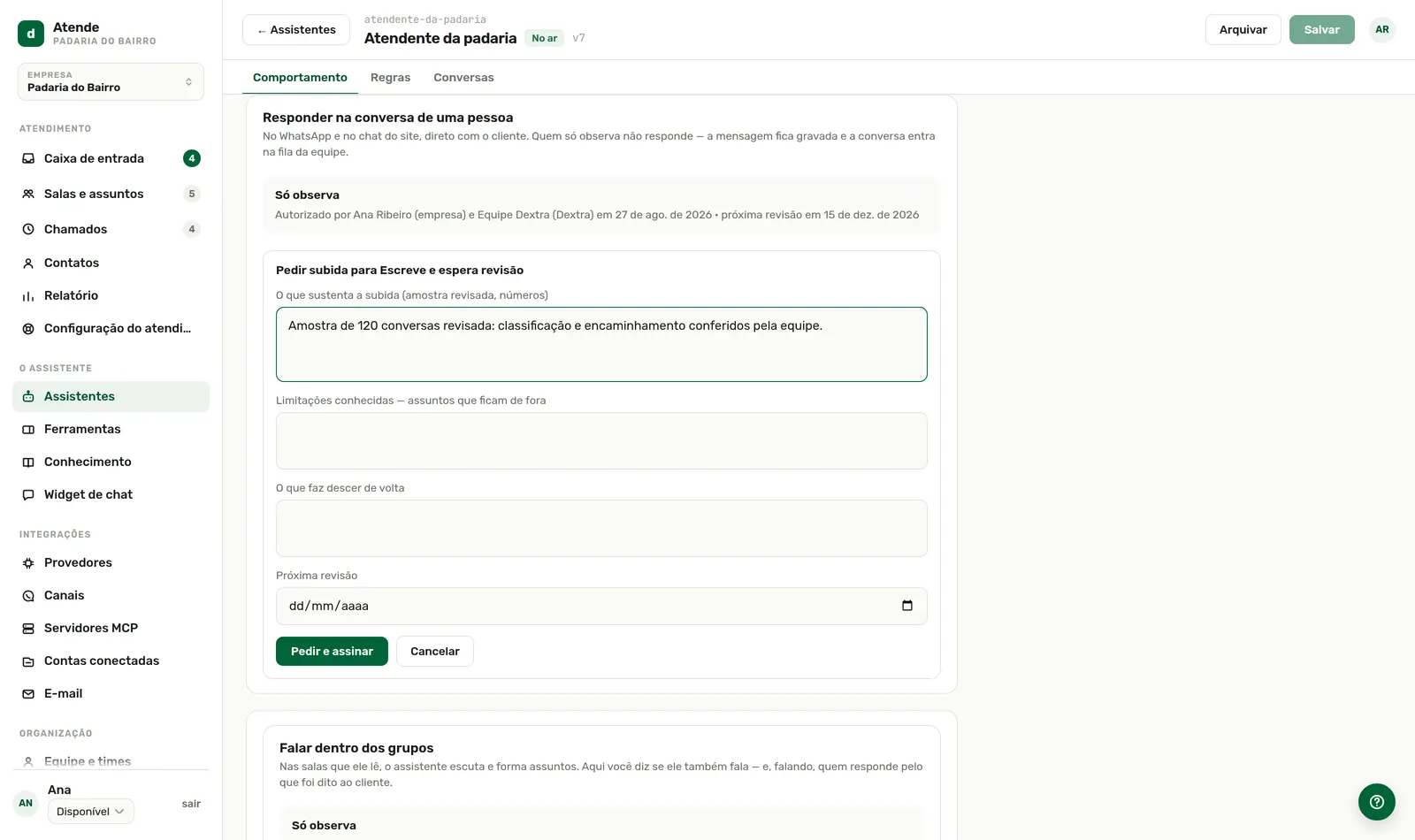Click the Chamados clock icon

coord(28,229)
